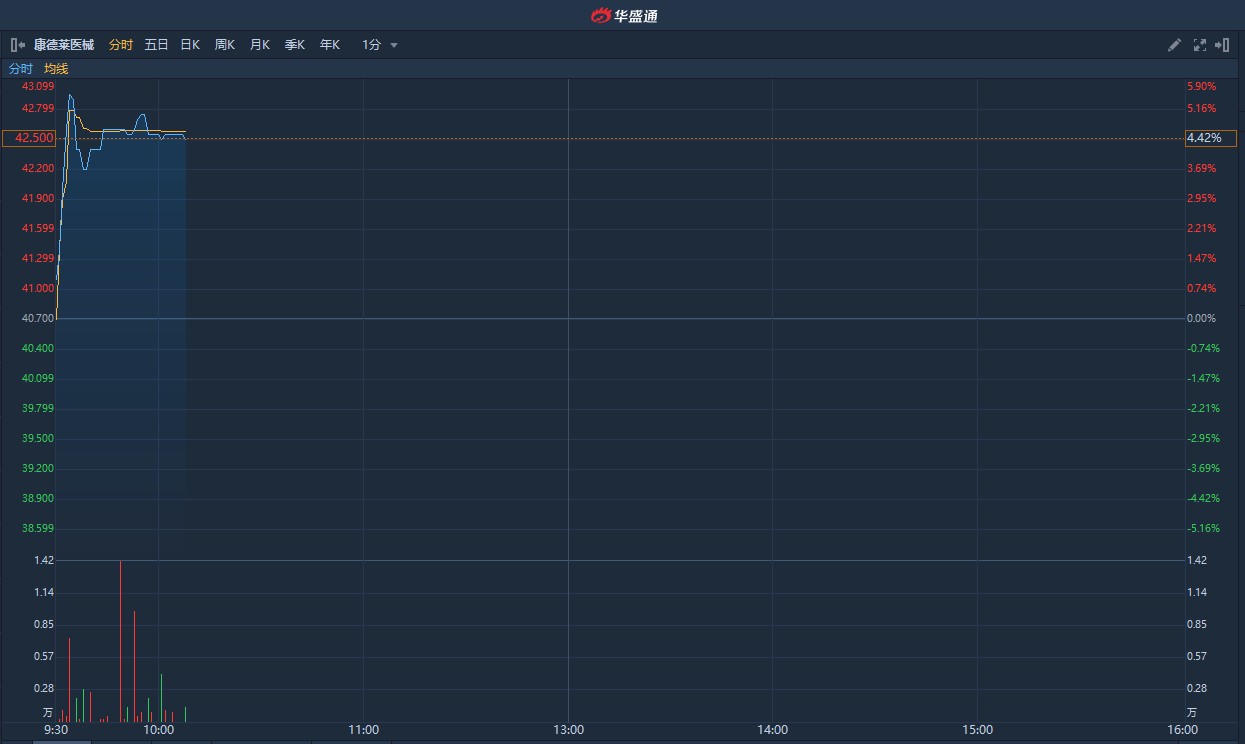The image size is (1245, 744).
Task: Switch to the 五日 tab
Action: (157, 45)
